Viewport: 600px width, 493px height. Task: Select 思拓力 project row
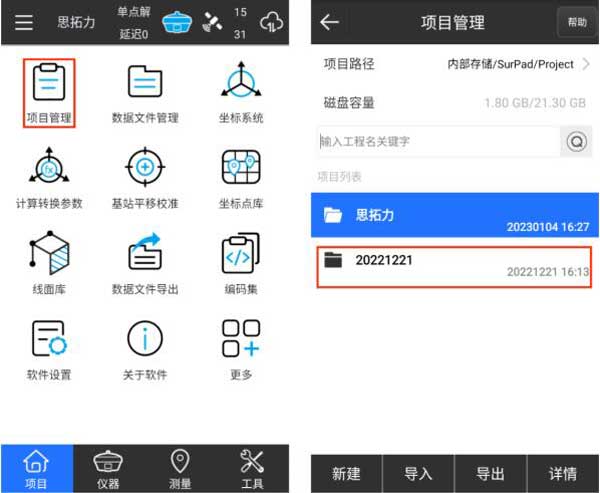pyautogui.click(x=455, y=215)
